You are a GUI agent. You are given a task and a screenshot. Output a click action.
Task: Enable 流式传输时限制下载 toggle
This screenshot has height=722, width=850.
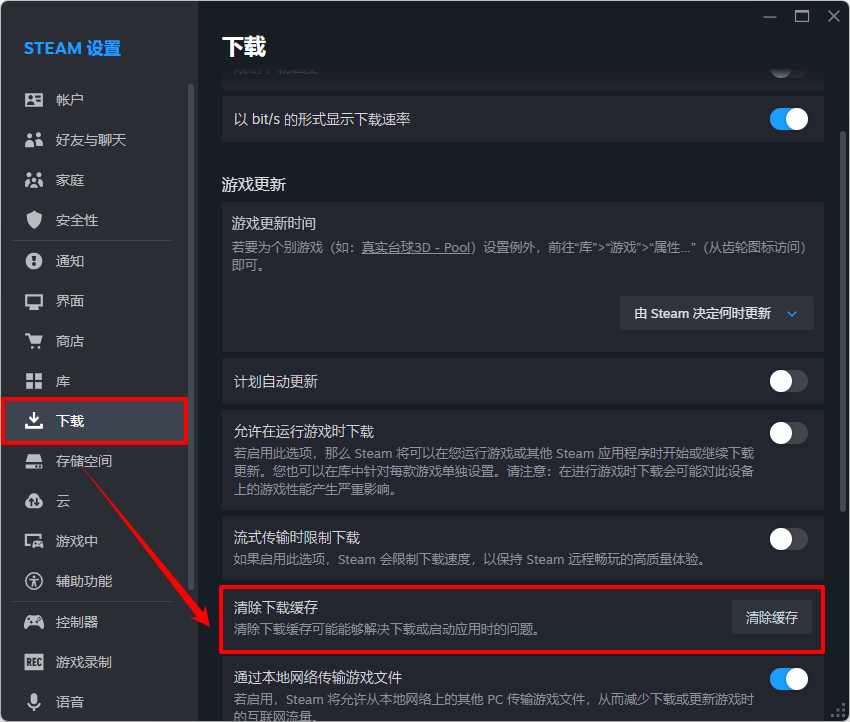click(x=789, y=539)
